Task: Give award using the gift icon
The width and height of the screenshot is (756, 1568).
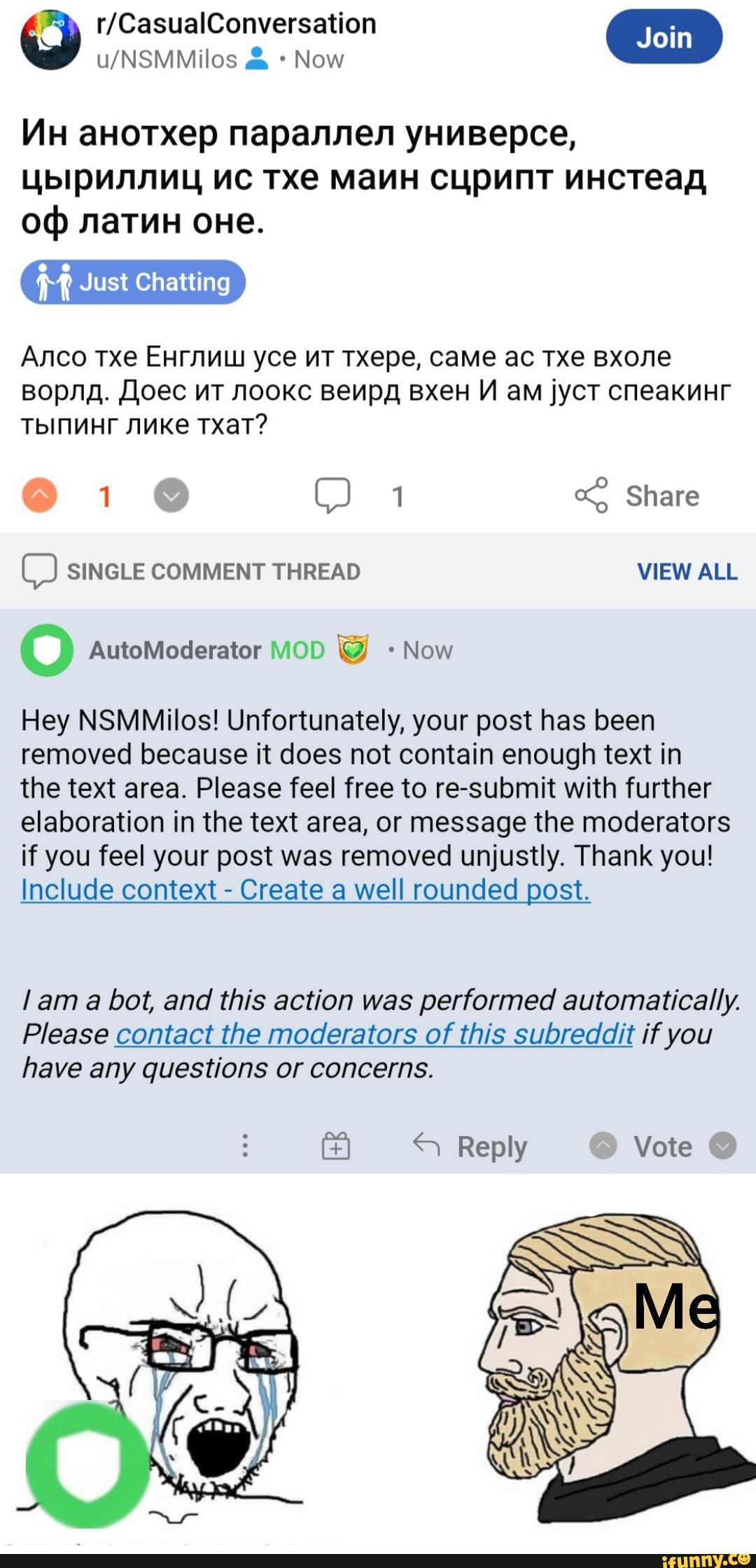Action: click(336, 1146)
